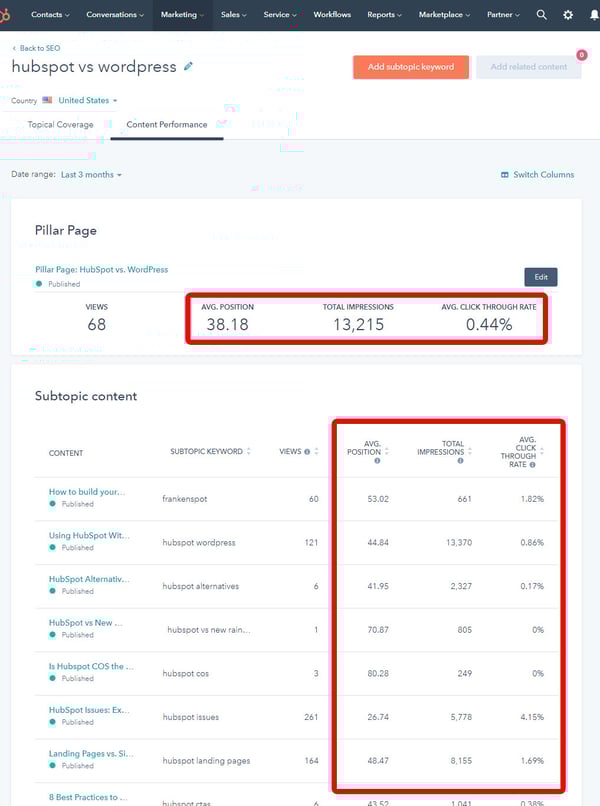Screen dimensions: 600x806
Task: Open the Reports dropdown
Action: click(384, 15)
